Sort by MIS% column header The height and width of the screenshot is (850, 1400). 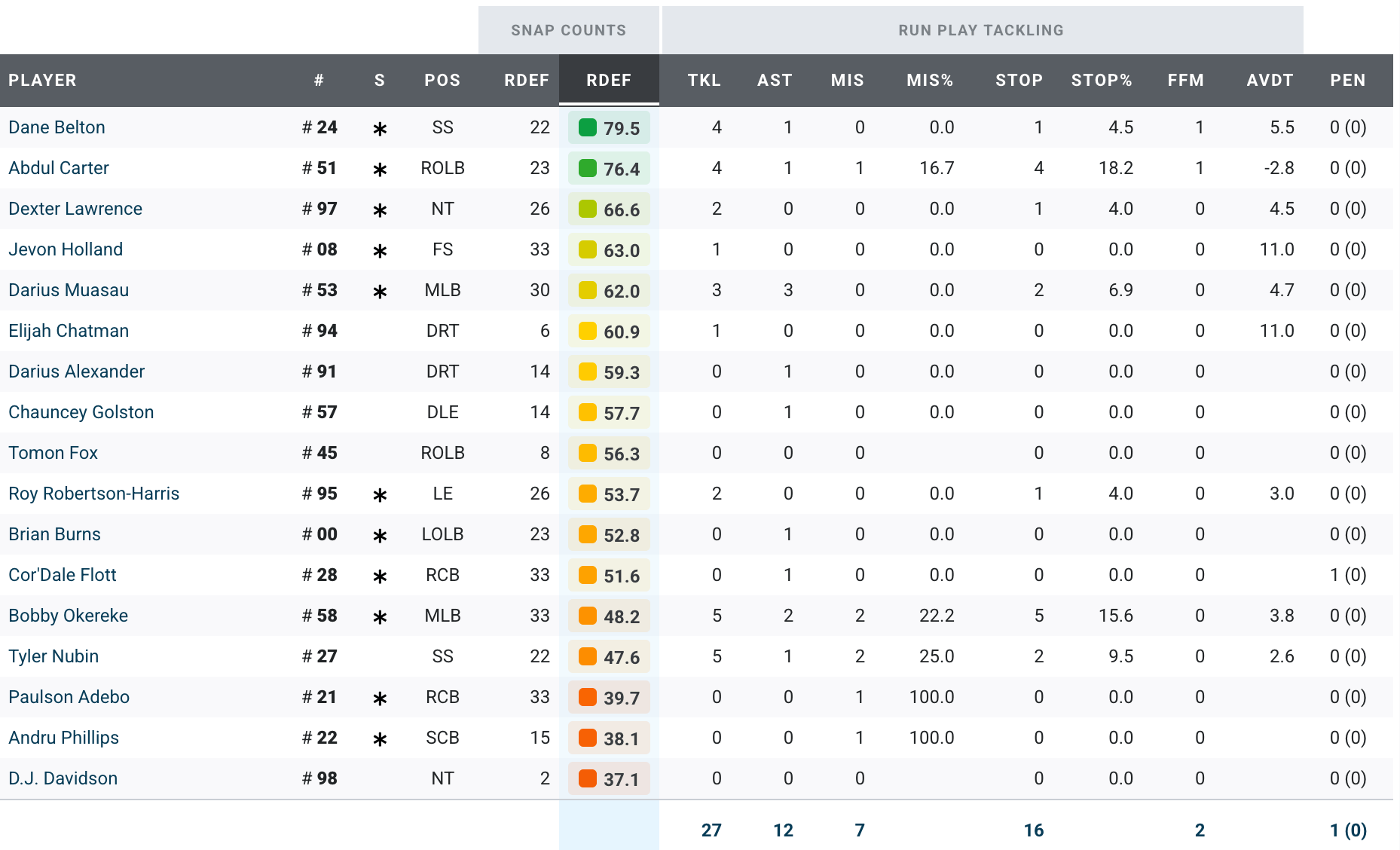pos(930,81)
